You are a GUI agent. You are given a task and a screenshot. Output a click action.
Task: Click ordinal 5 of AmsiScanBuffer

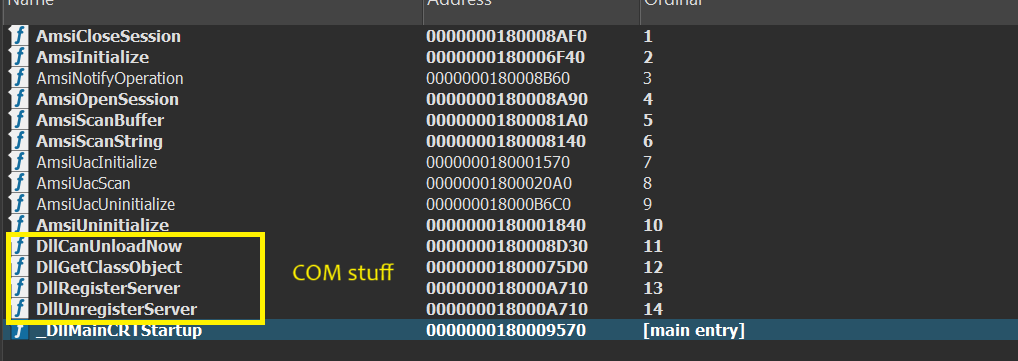648,120
